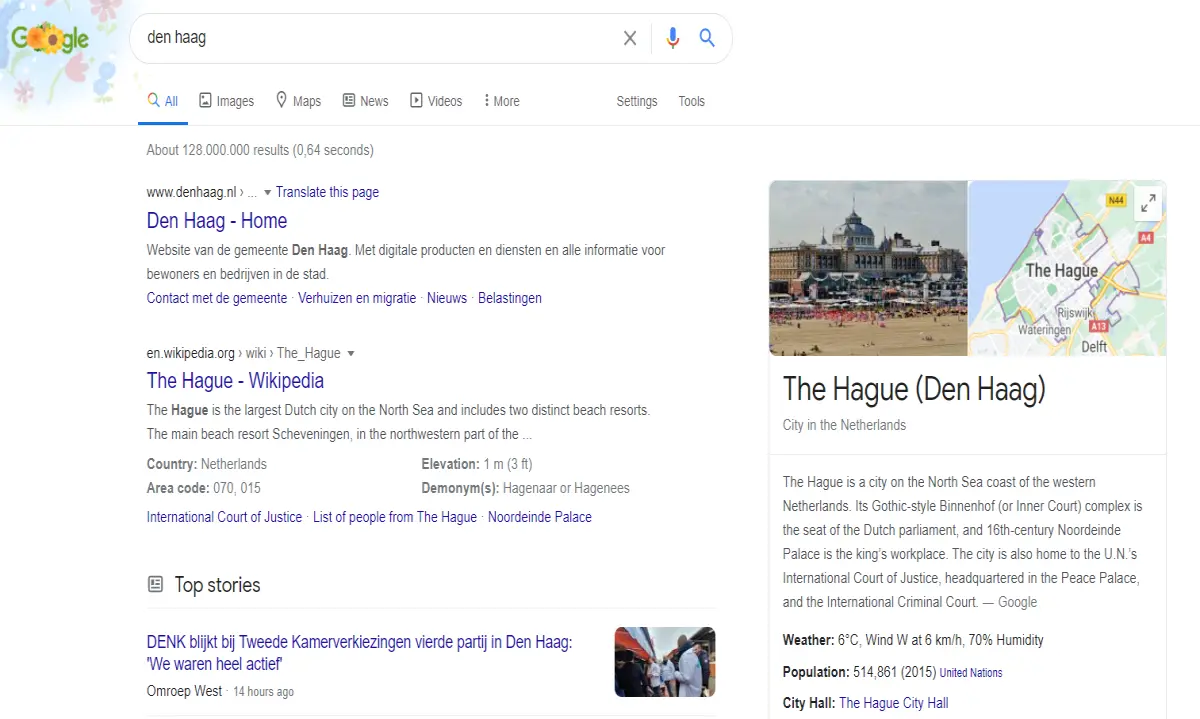This screenshot has width=1200, height=719.
Task: Clear the search box with X icon
Action: 630,38
